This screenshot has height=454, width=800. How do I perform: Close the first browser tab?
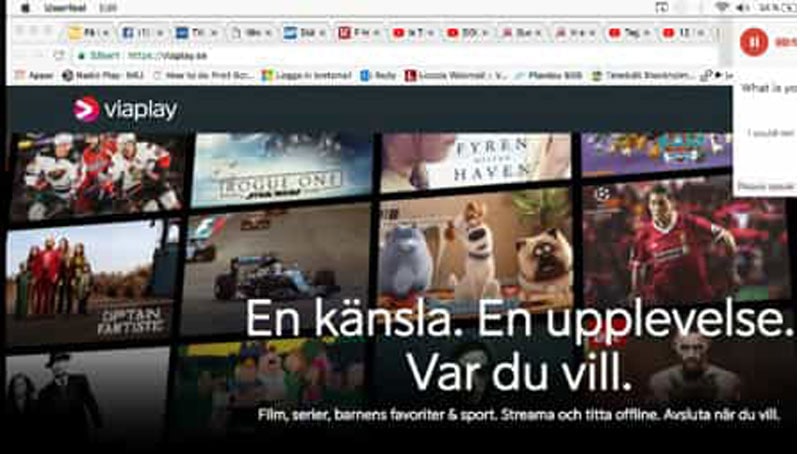point(106,33)
